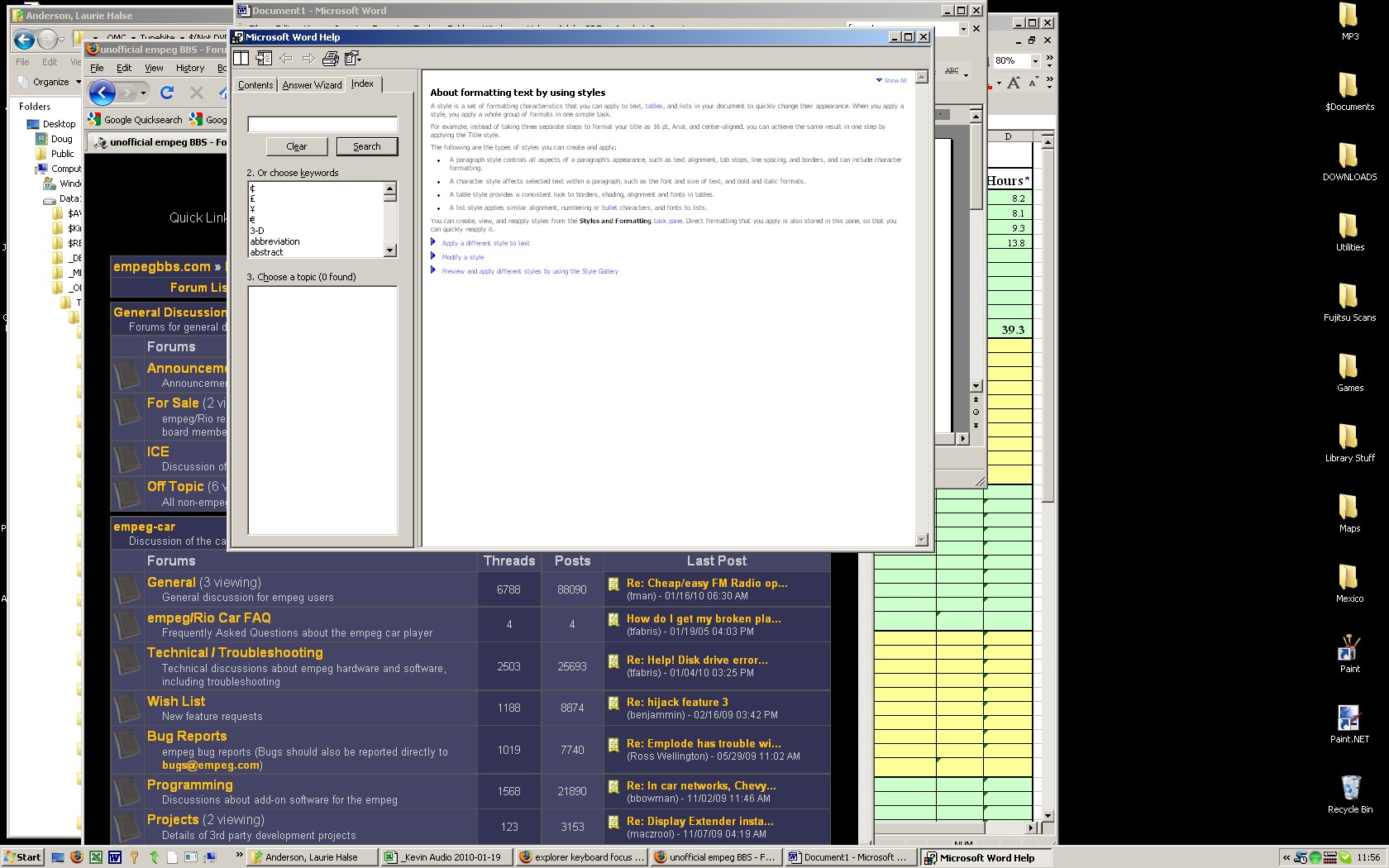Viewport: 1389px width, 868px height.
Task: Open the Firefox View menu
Action: pyautogui.click(x=154, y=68)
